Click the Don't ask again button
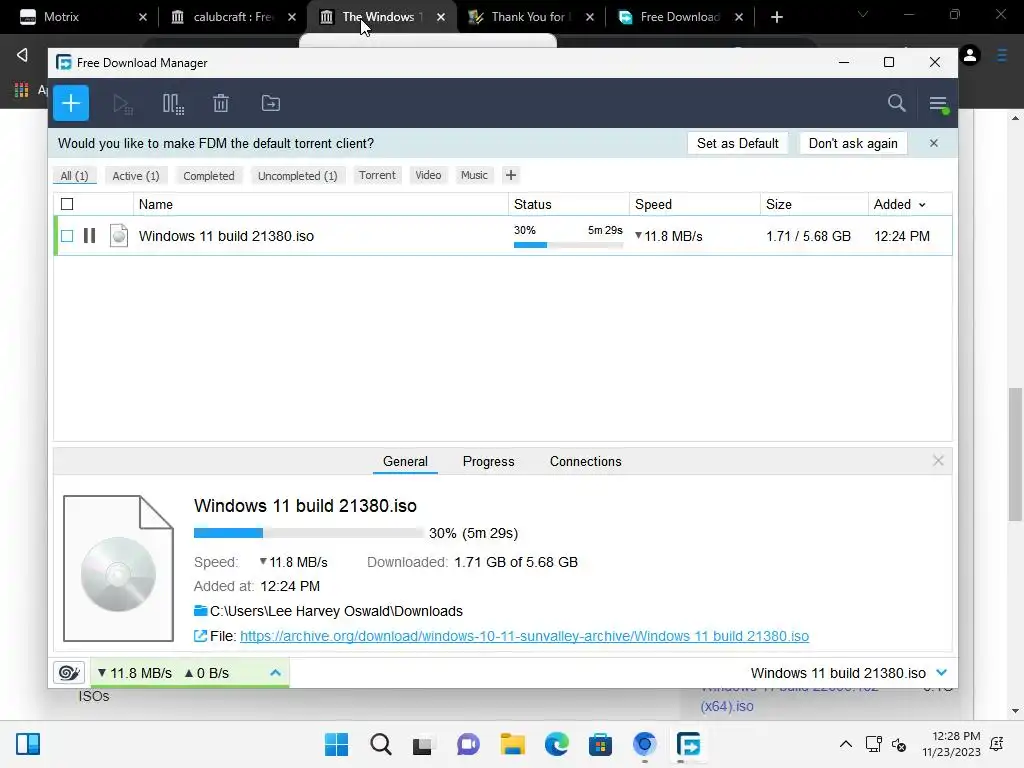The width and height of the screenshot is (1024, 768). tap(853, 143)
